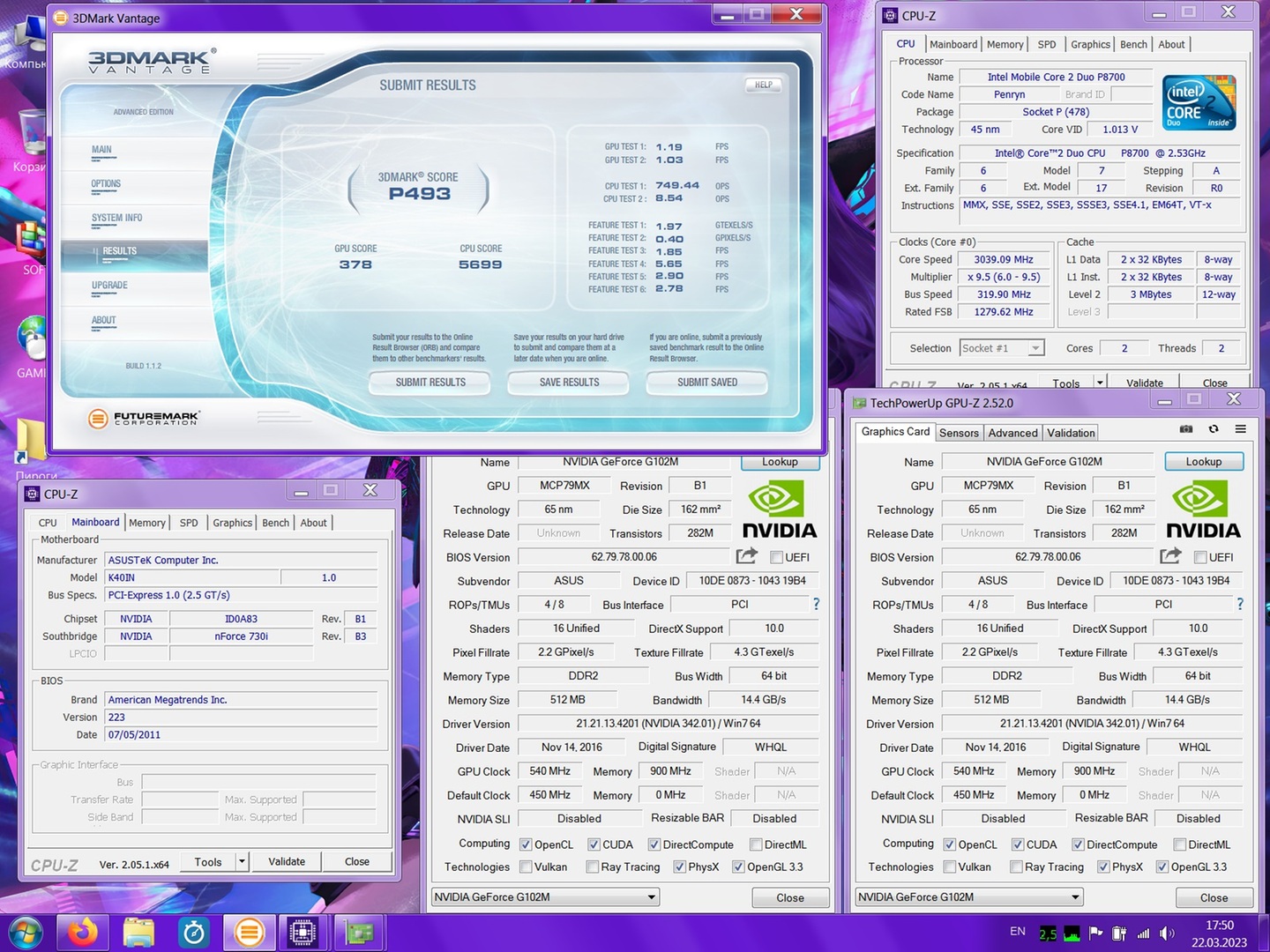
Task: Click the stopwatch app taskbar icon
Action: pyautogui.click(x=194, y=932)
